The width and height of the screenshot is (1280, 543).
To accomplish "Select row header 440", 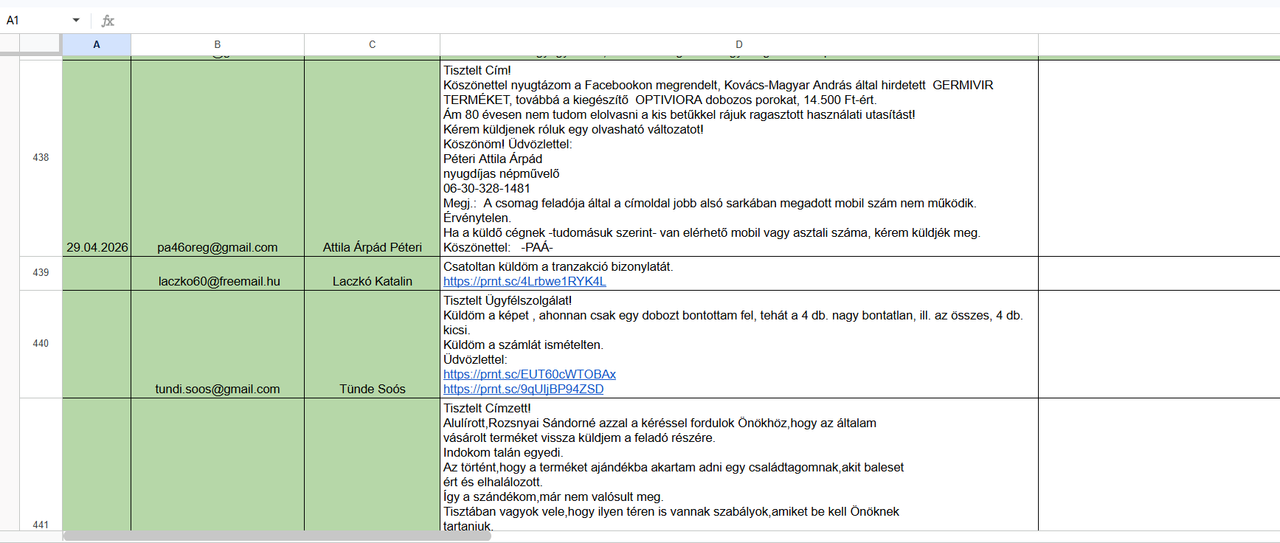I will [41, 344].
